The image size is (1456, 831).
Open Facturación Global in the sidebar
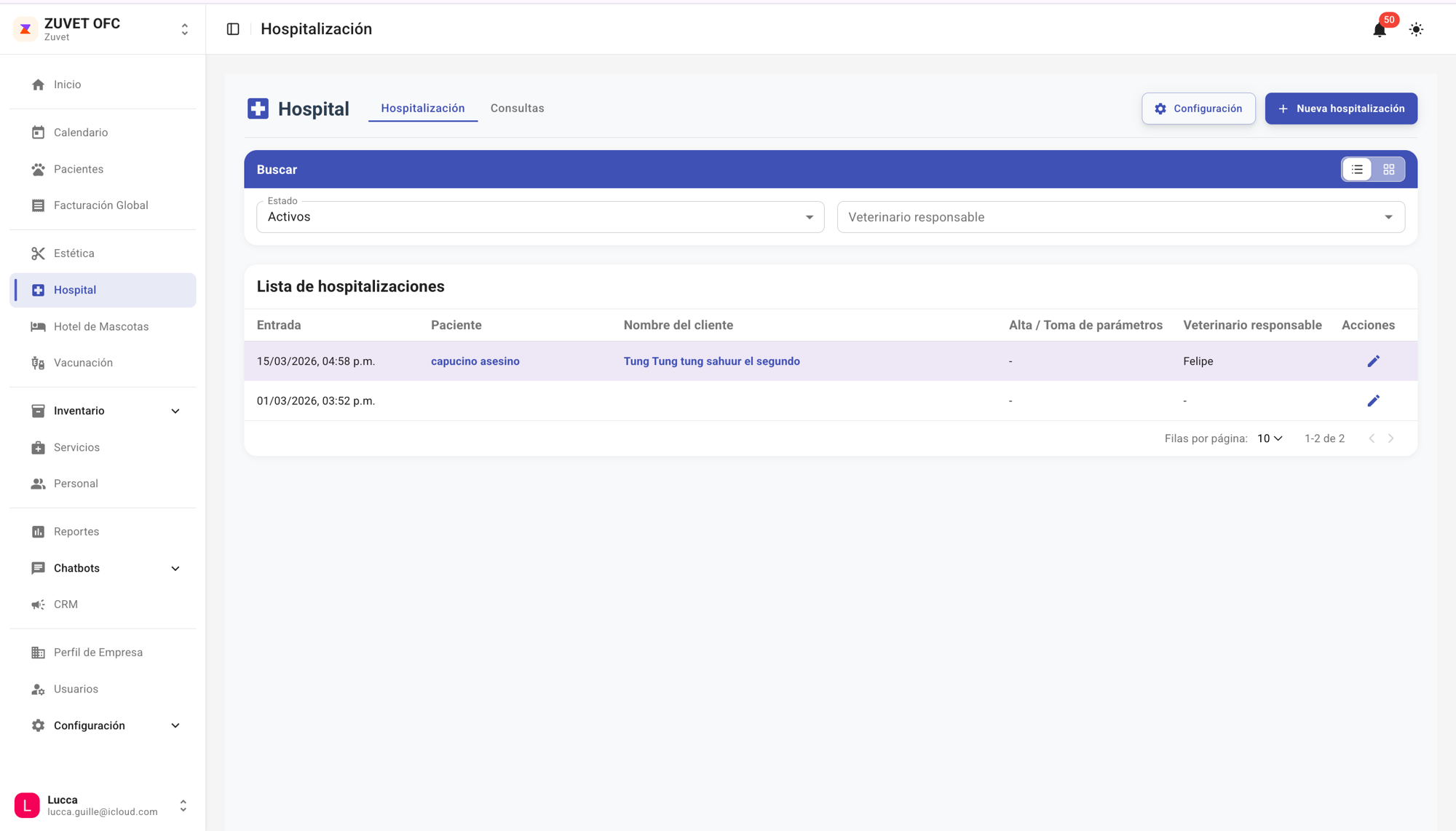103,205
